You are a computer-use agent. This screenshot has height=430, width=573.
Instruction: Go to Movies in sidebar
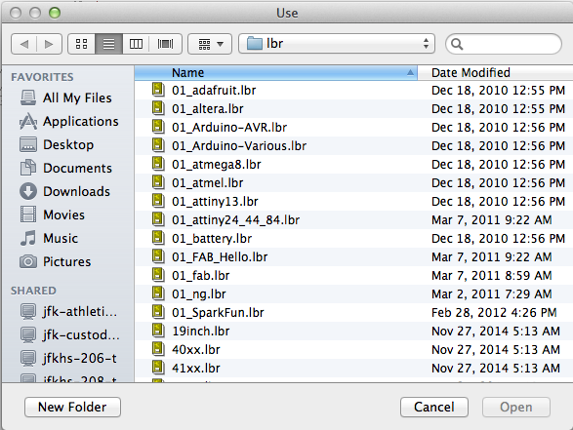tap(52, 215)
